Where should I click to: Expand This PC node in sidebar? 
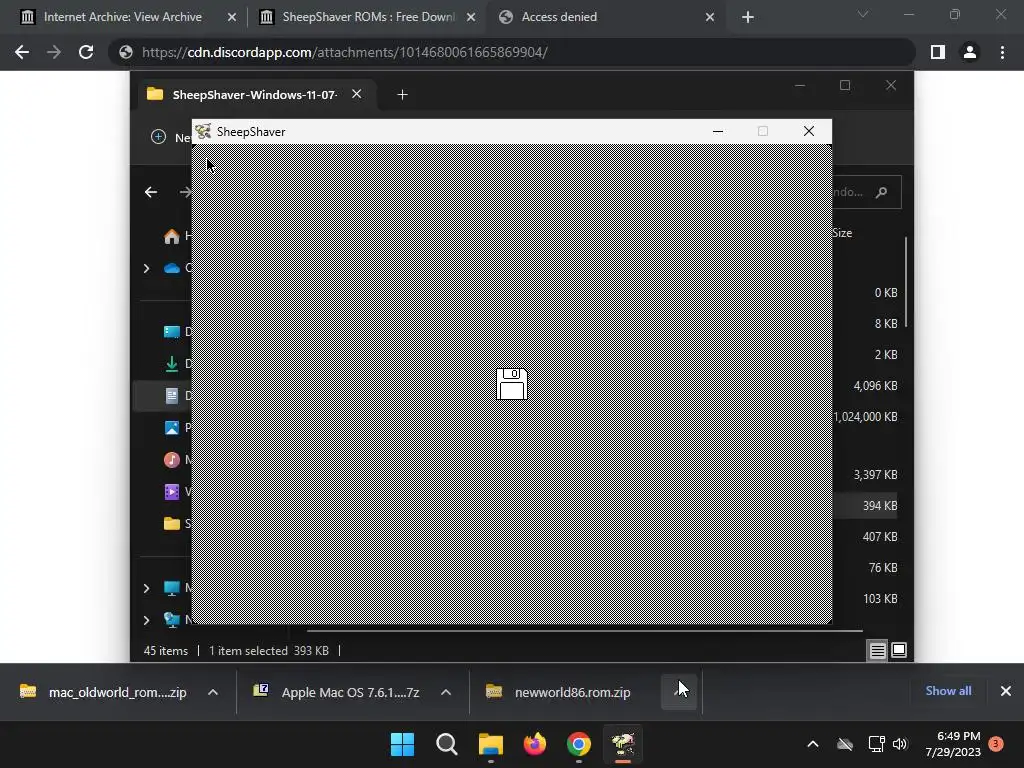(x=146, y=588)
